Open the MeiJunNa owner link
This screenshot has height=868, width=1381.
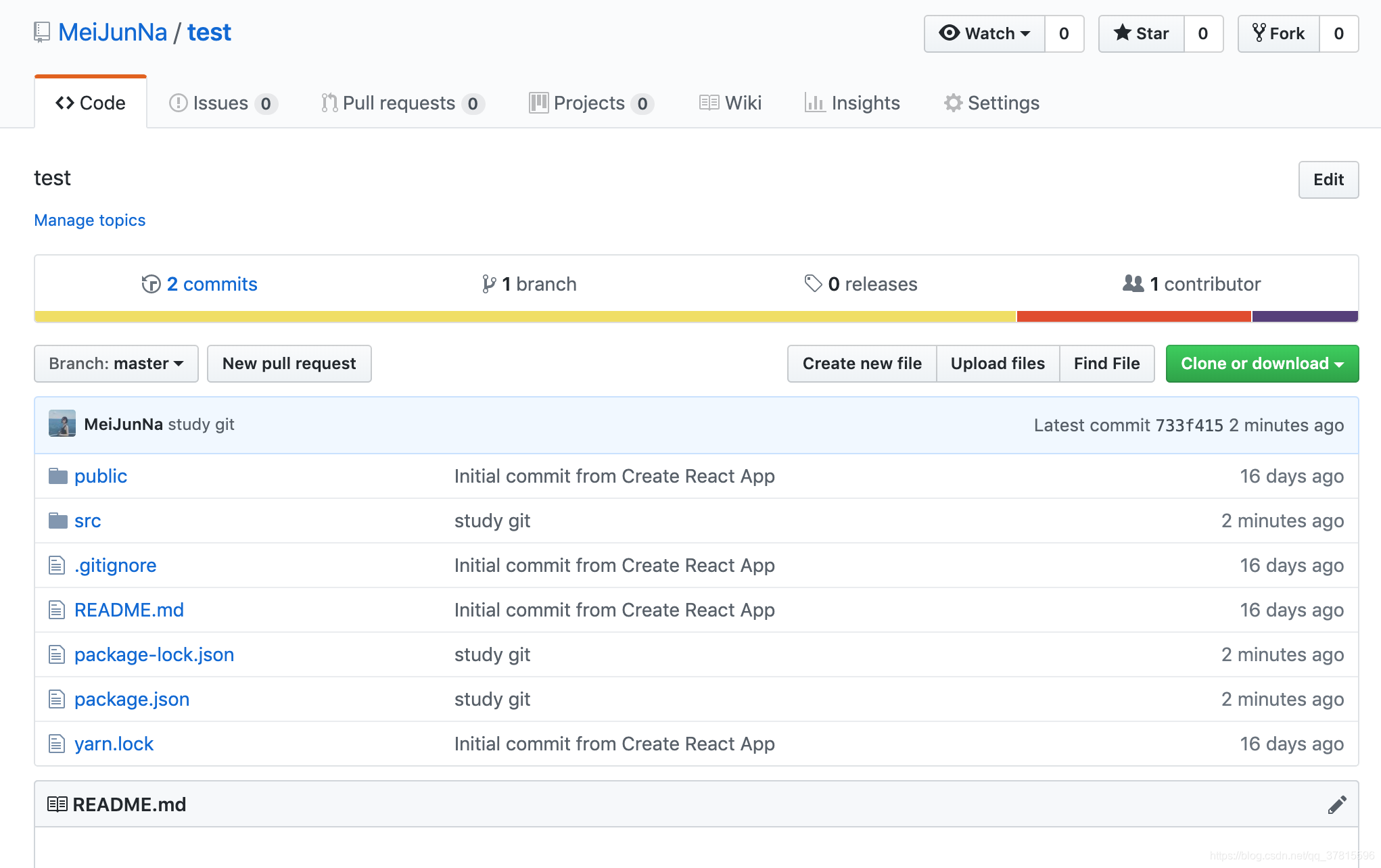click(112, 32)
